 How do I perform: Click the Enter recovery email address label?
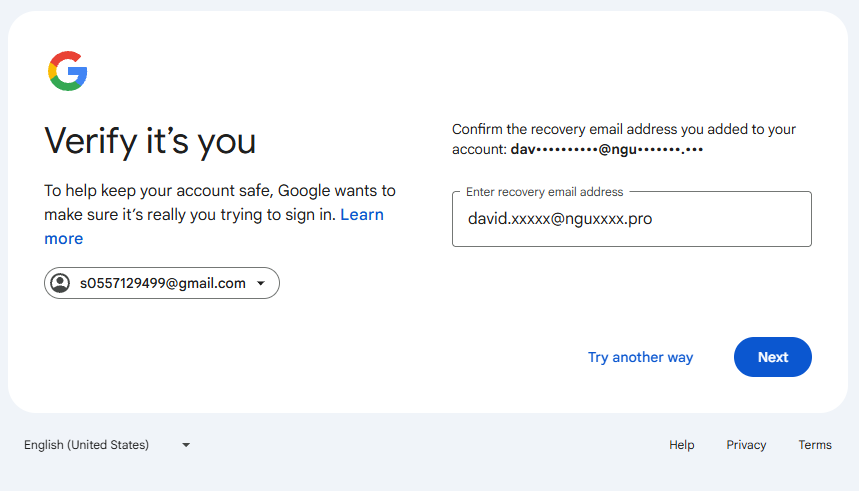coord(545,192)
